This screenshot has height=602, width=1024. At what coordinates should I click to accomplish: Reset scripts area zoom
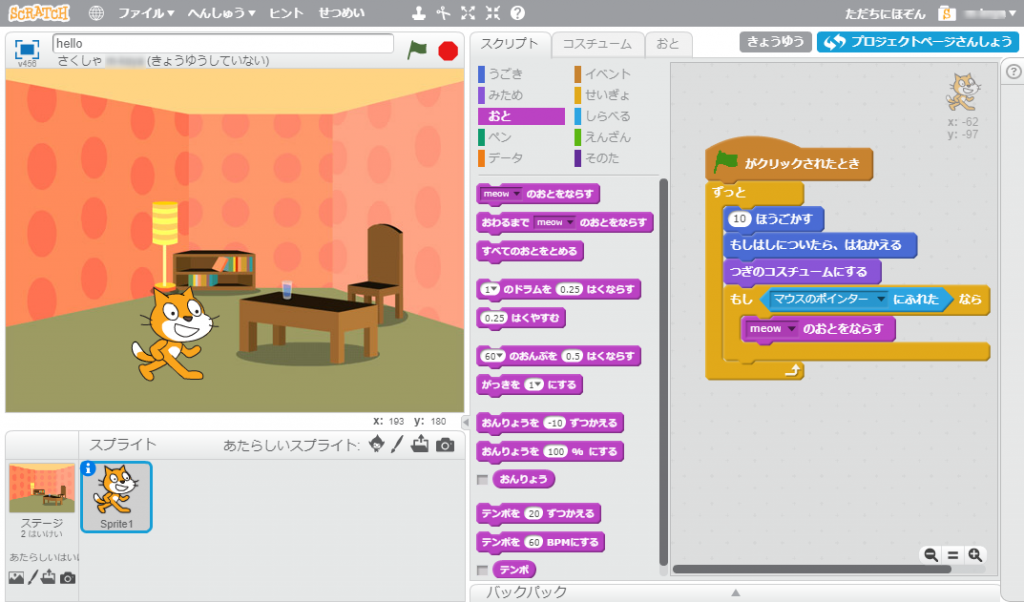click(953, 555)
